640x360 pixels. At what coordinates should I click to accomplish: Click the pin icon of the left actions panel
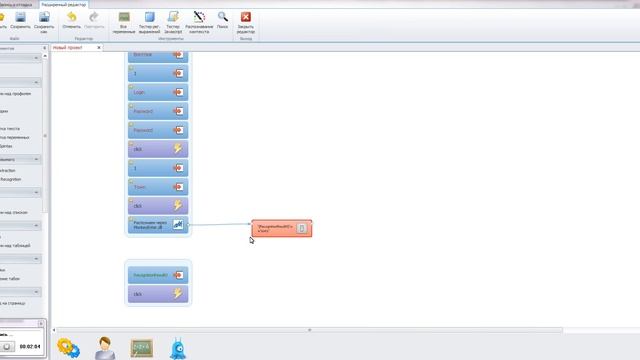click(44, 48)
